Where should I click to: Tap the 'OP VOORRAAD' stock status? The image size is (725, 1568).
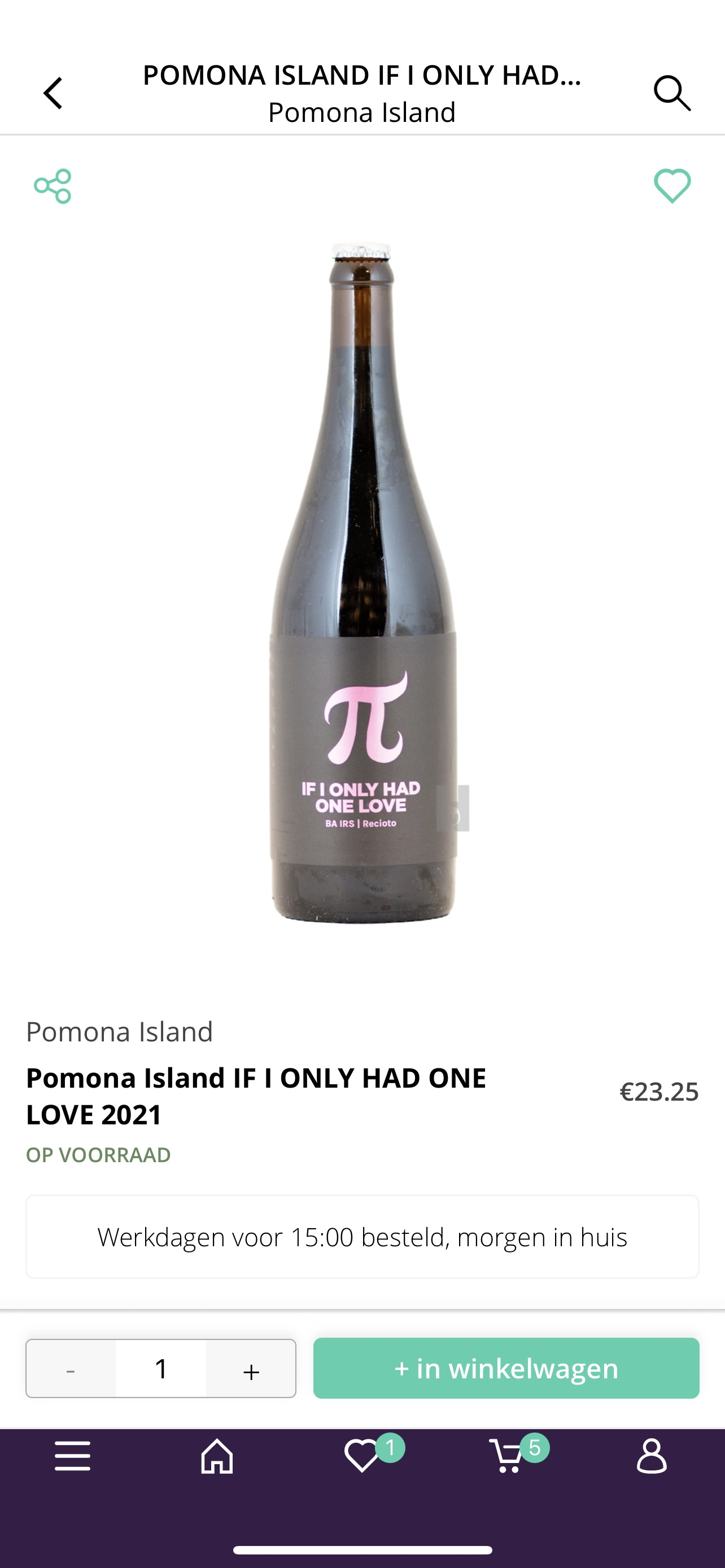click(x=98, y=1155)
